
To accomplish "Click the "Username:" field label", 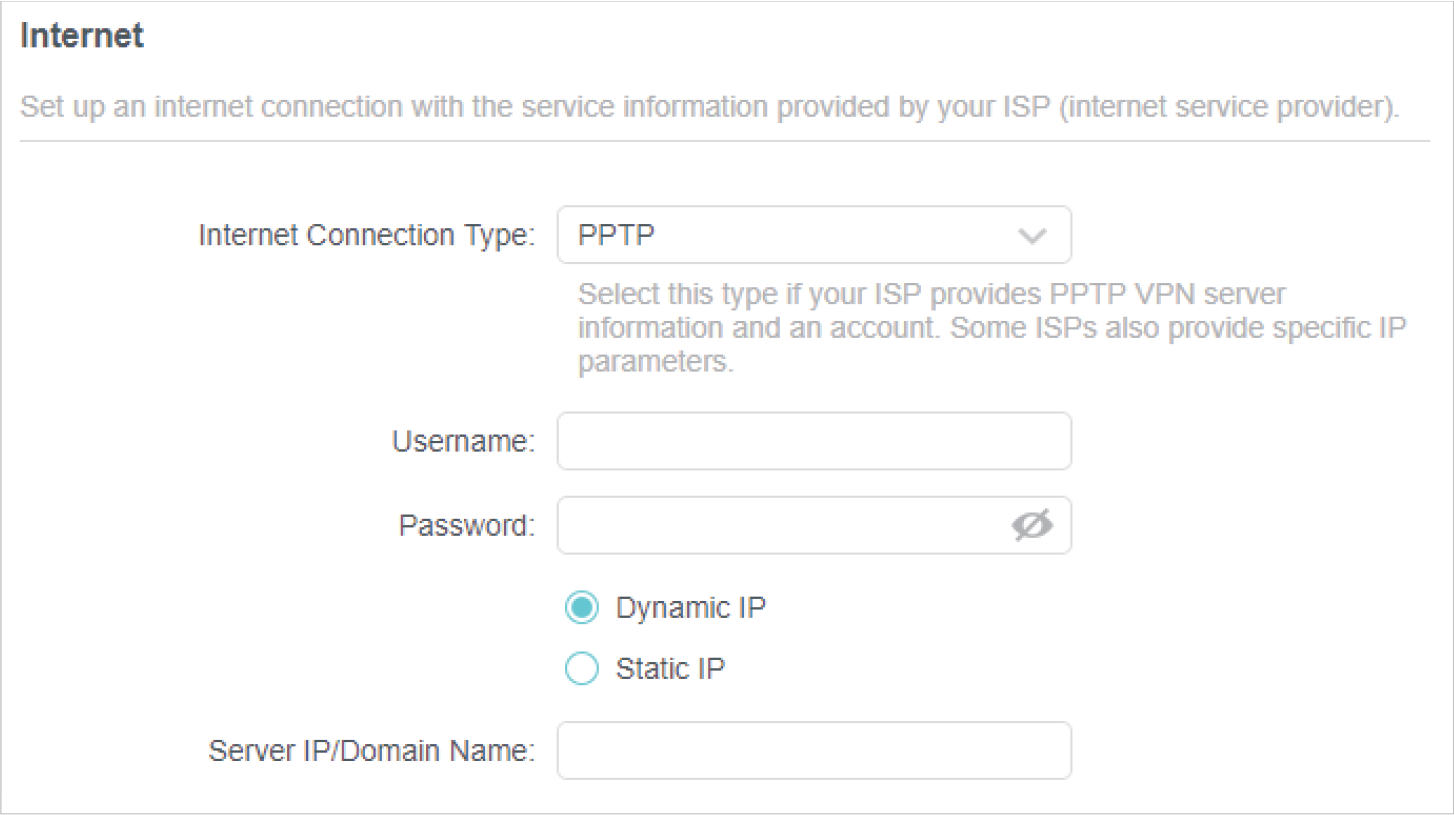I will [463, 441].
